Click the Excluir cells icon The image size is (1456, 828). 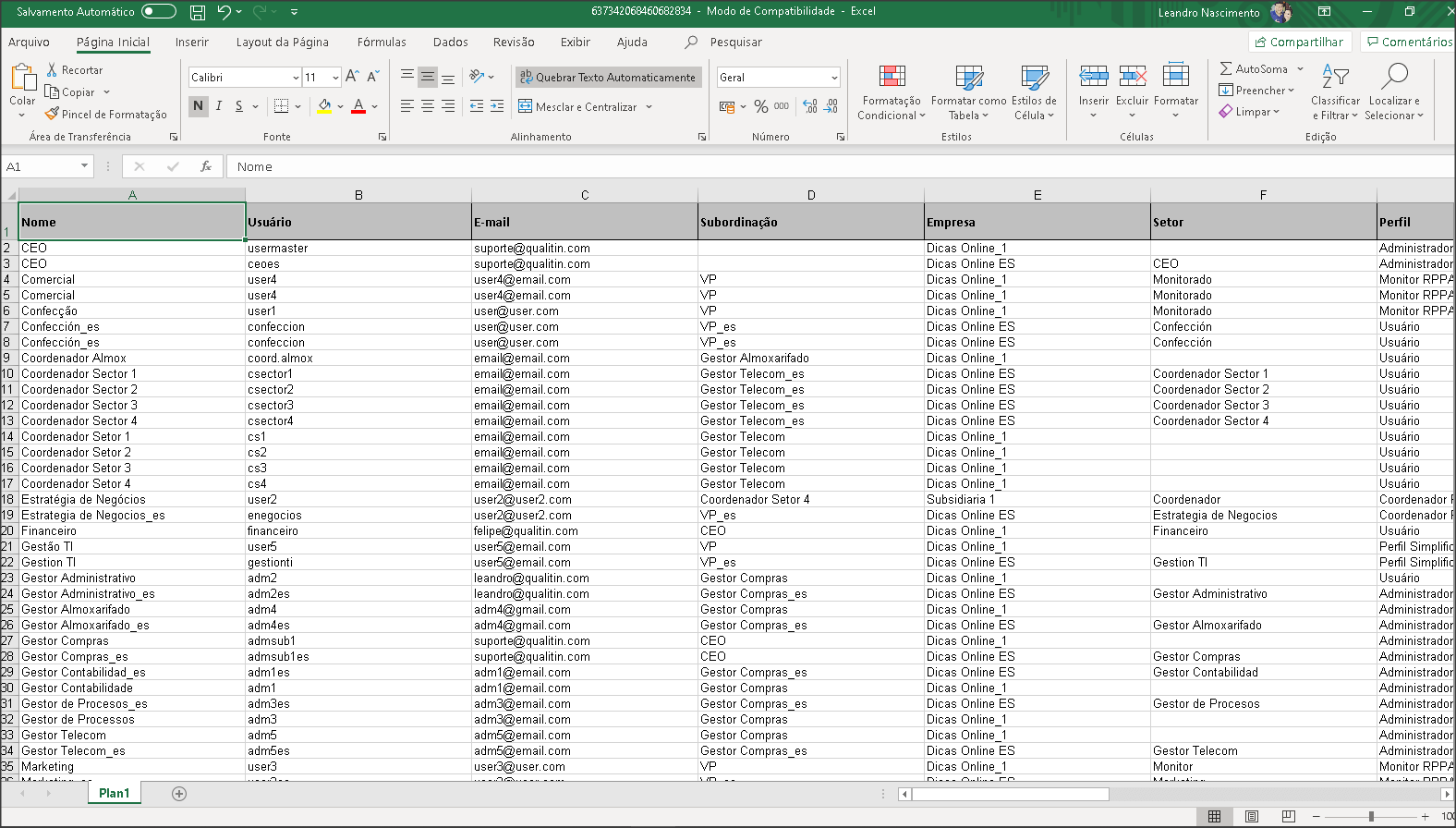coord(1133,77)
